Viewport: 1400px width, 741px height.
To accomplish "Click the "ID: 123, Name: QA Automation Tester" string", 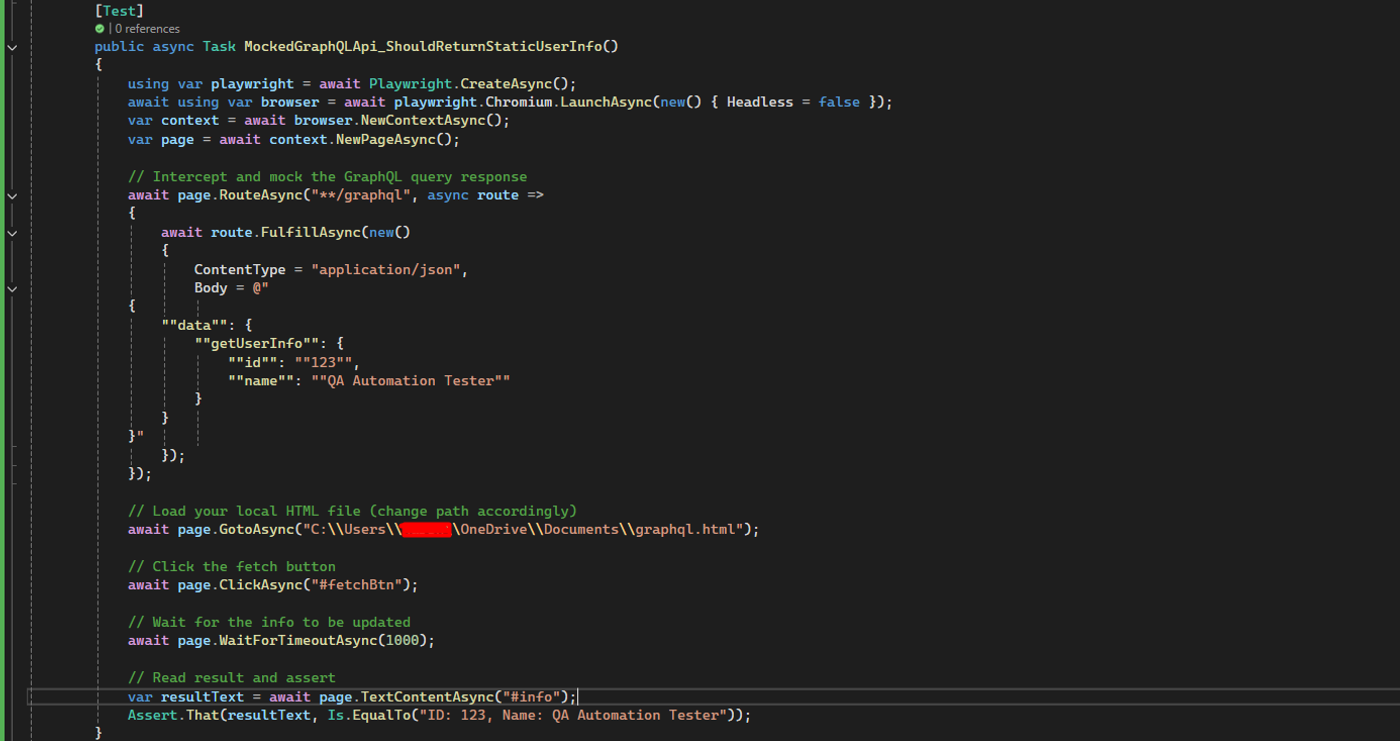I will pyautogui.click(x=573, y=716).
